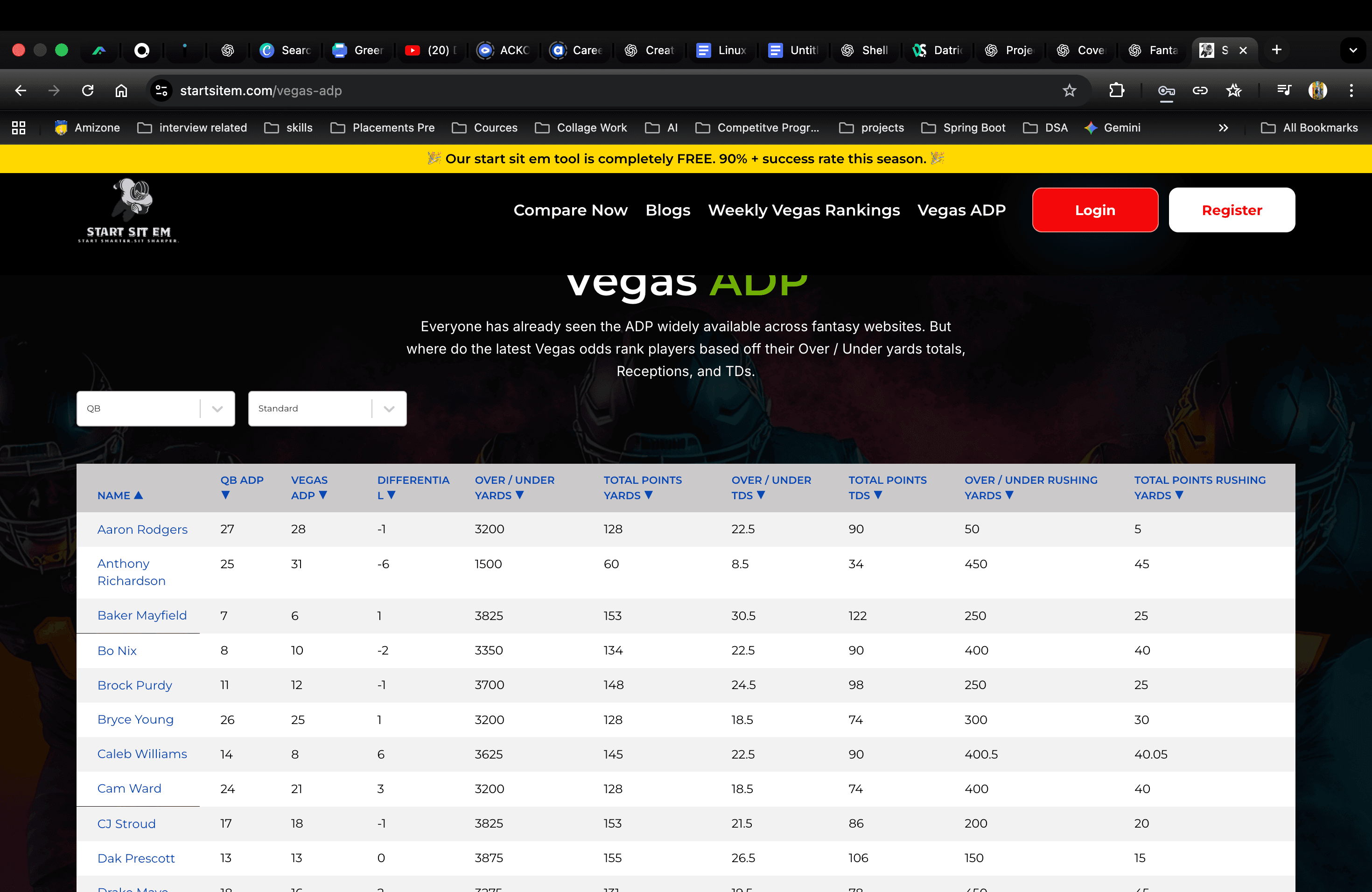Sort by TOTAL POINTS TDS column

(x=887, y=488)
